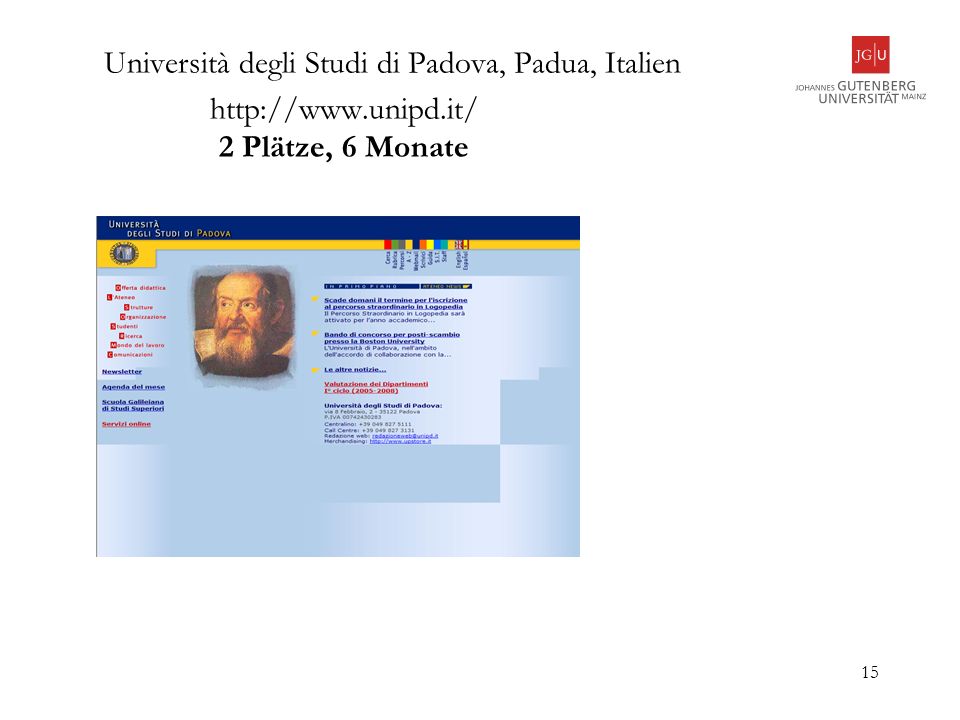Open Valutazione dei Dipartimenti link
The height and width of the screenshot is (720, 960).
[376, 387]
